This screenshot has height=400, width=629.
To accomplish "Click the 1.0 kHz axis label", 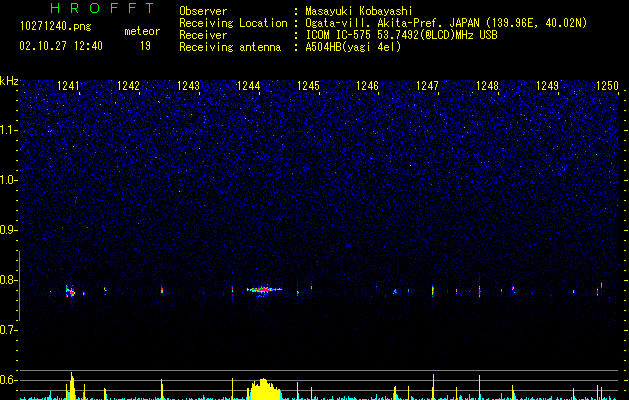I will 9,180.
